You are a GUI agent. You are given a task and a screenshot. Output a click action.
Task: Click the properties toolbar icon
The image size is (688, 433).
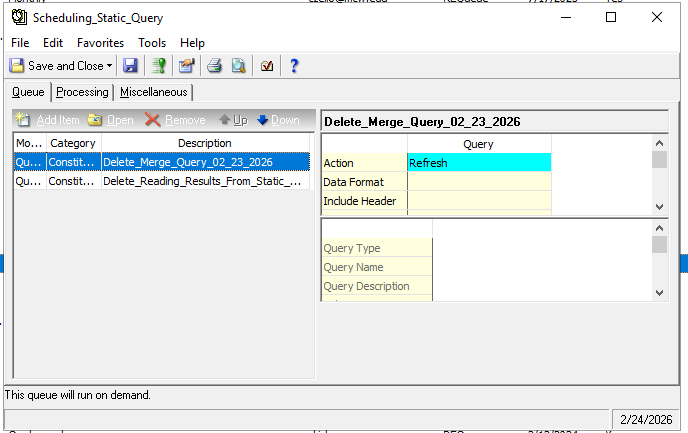coord(186,66)
